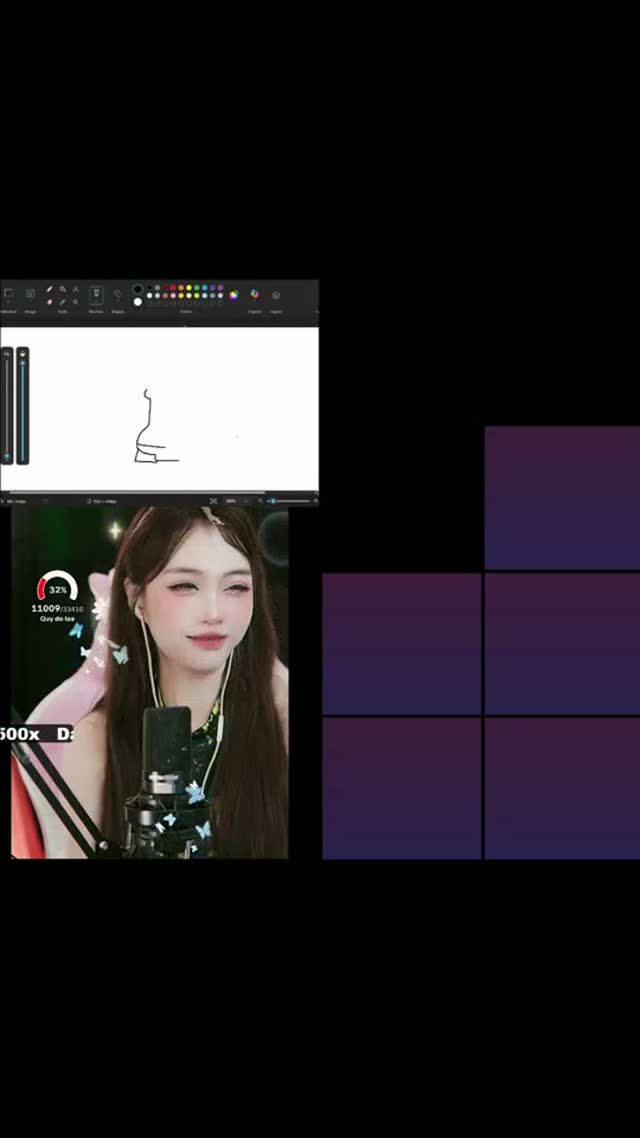640x1138 pixels.
Task: Click the fit-to-window icon in status bar
Action: pyautogui.click(x=213, y=501)
